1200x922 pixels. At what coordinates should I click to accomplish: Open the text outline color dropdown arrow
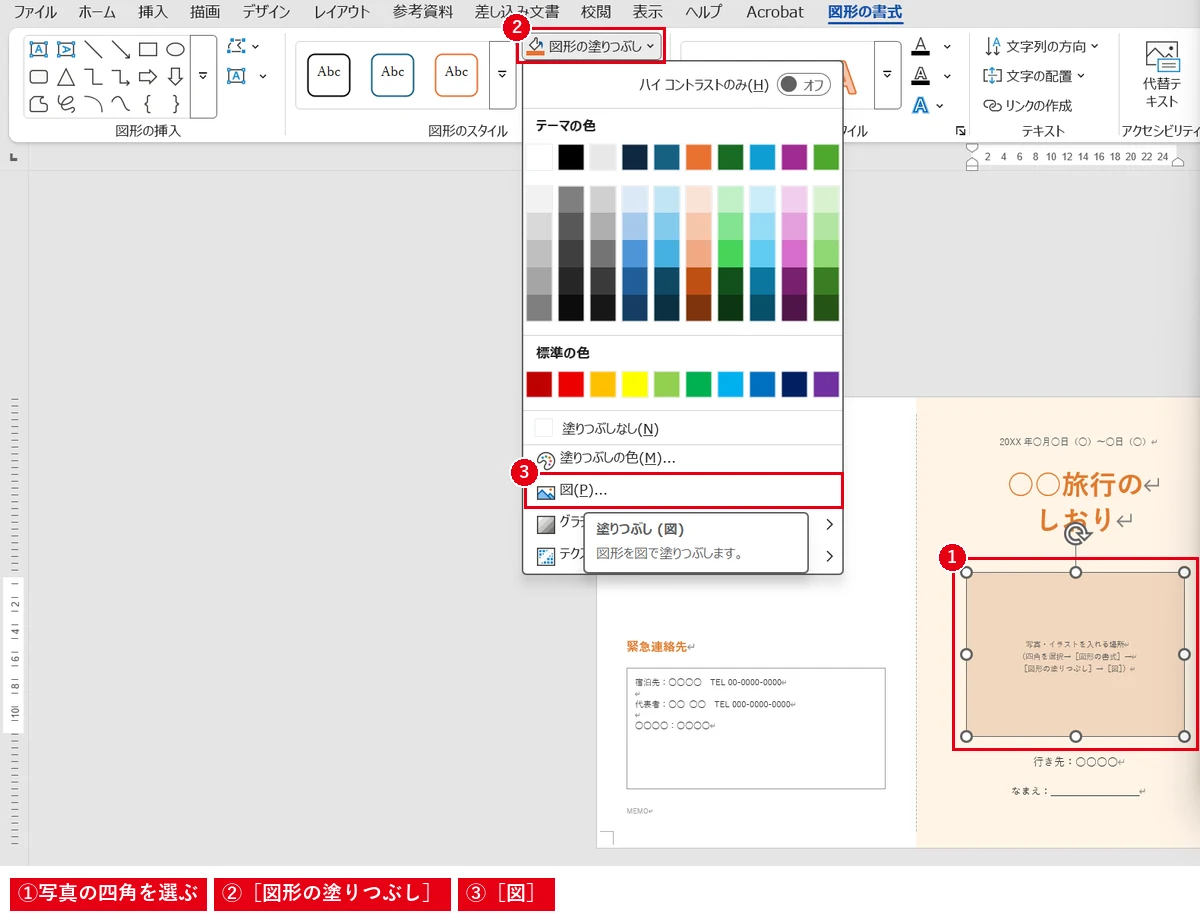pyautogui.click(x=947, y=75)
